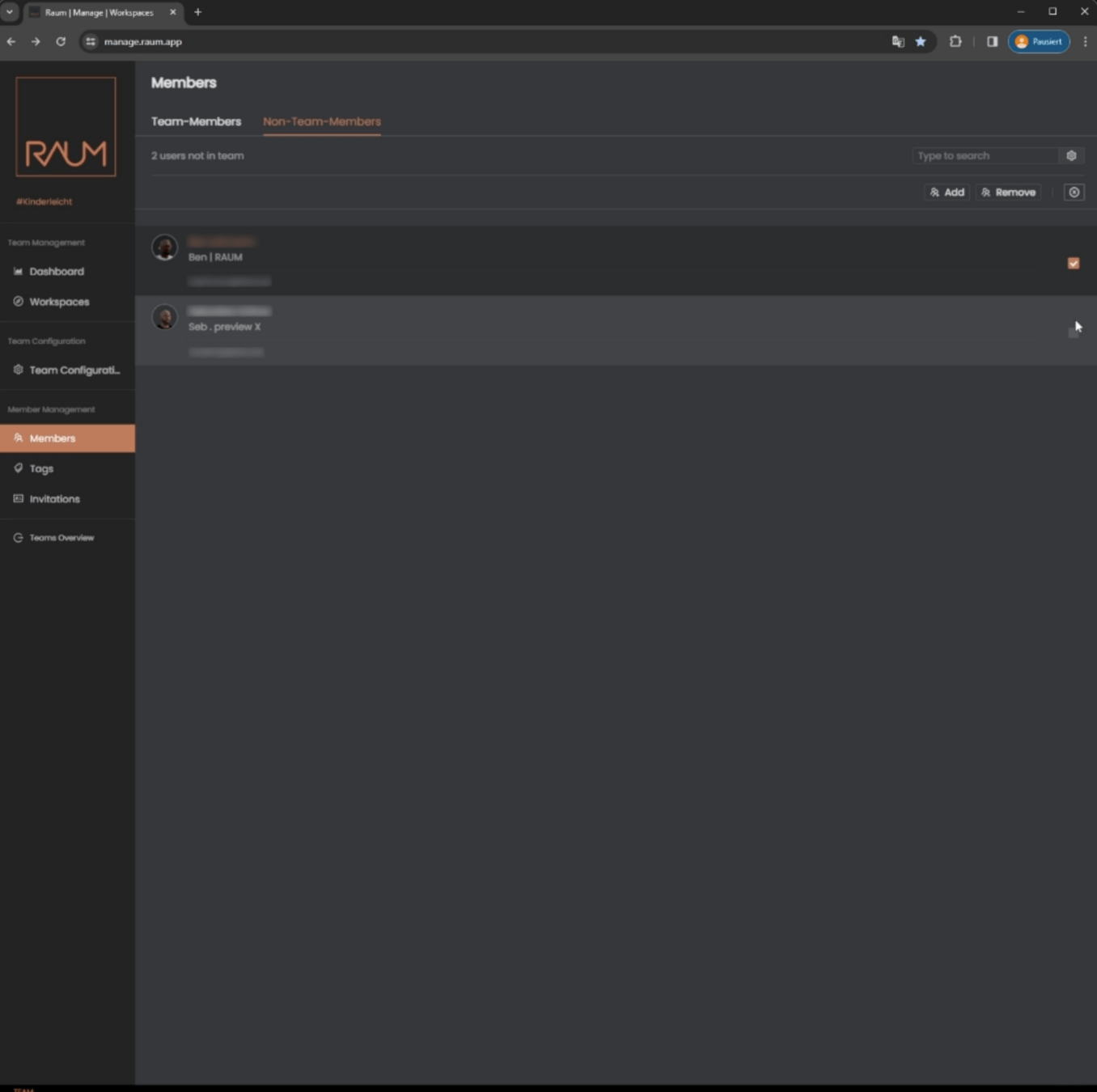Click the Tags icon in the sidebar
1097x1092 pixels.
[18, 468]
